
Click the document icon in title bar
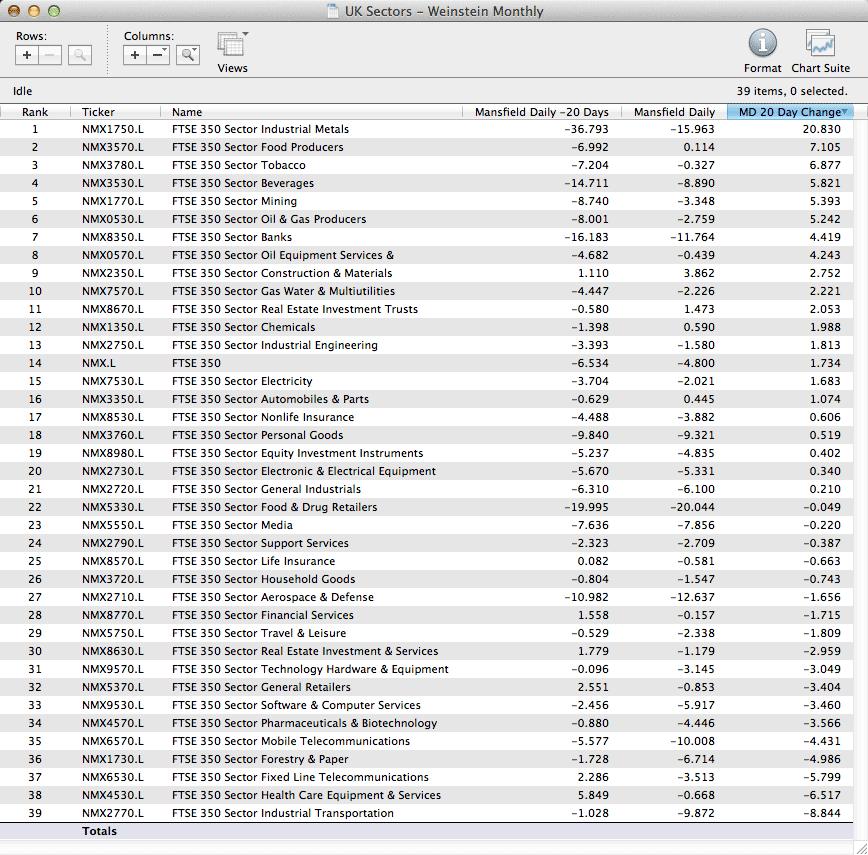[x=333, y=12]
